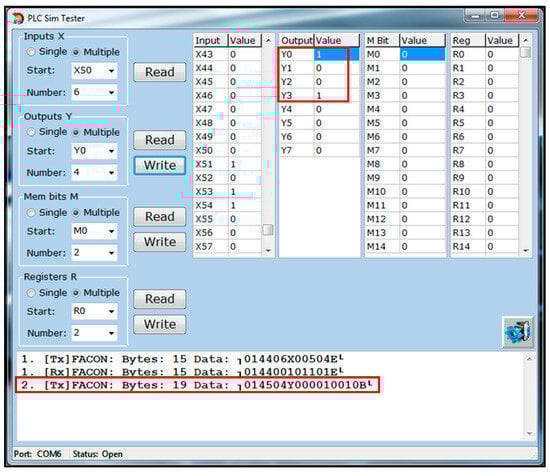Click the Input list scroll down arrow
The height and width of the screenshot is (476, 550).
tap(268, 250)
